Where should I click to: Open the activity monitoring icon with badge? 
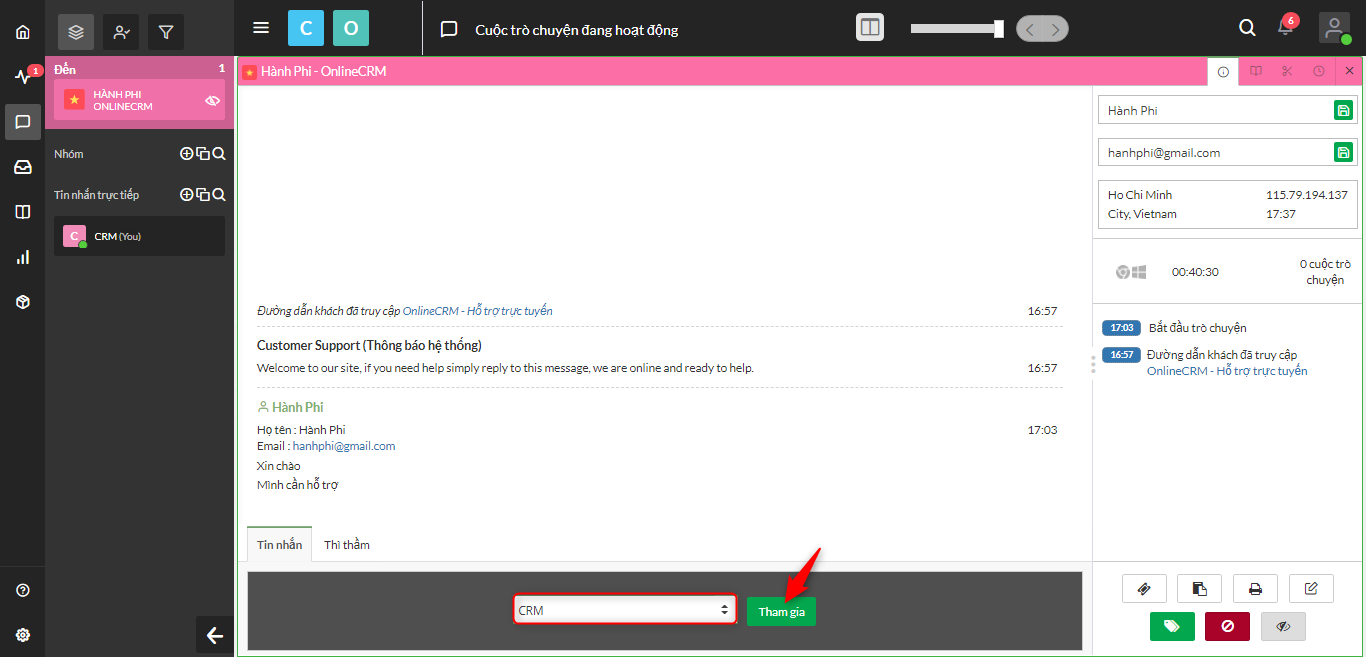22,77
